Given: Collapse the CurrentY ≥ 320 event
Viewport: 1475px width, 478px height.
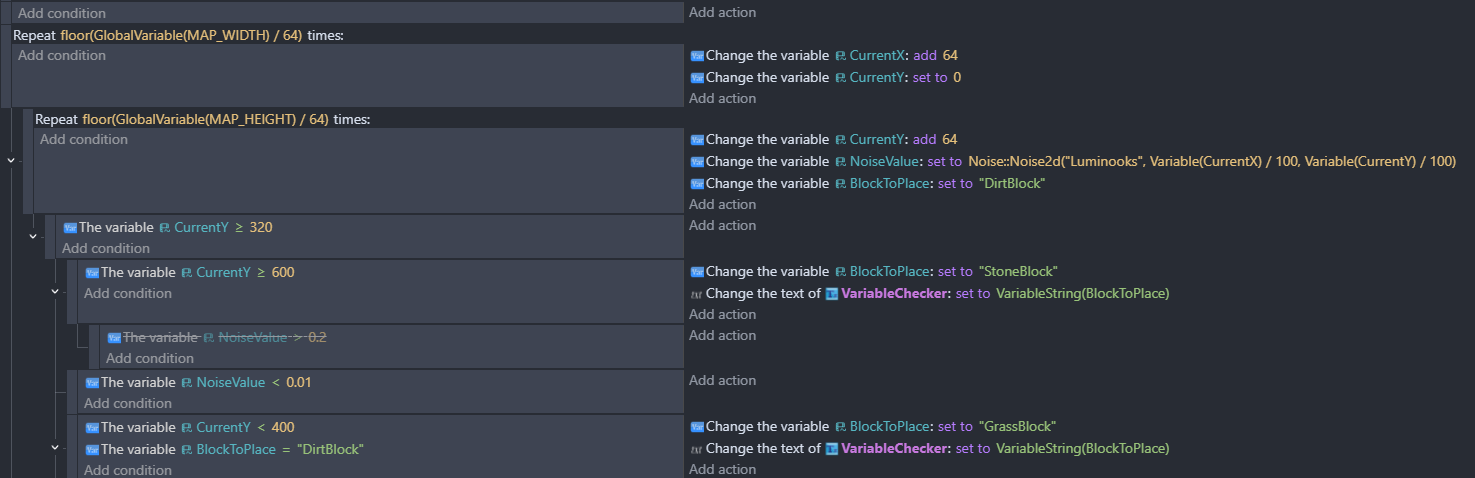Looking at the screenshot, I should click(x=33, y=237).
